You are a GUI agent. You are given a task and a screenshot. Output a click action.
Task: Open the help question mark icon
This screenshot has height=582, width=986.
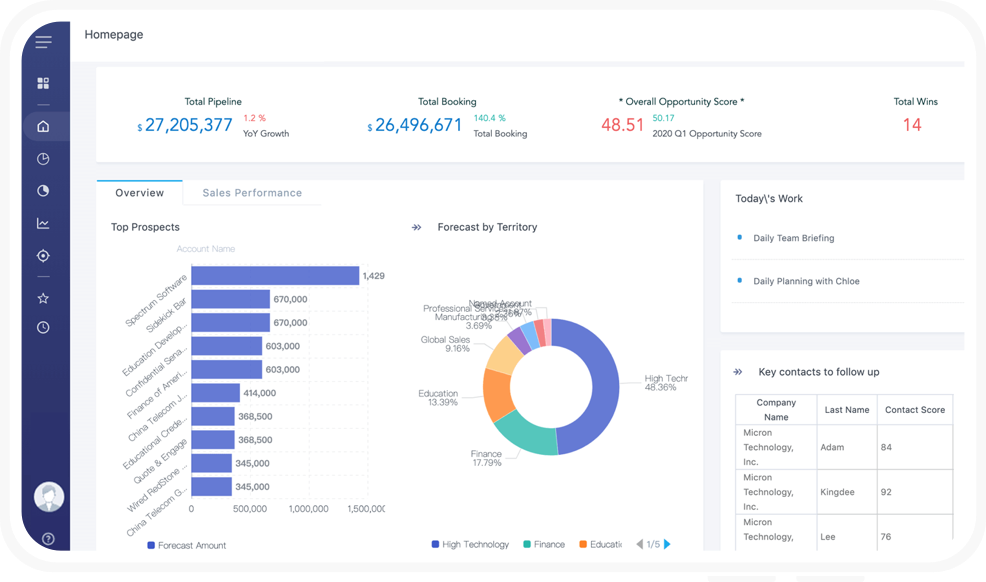coord(48,539)
